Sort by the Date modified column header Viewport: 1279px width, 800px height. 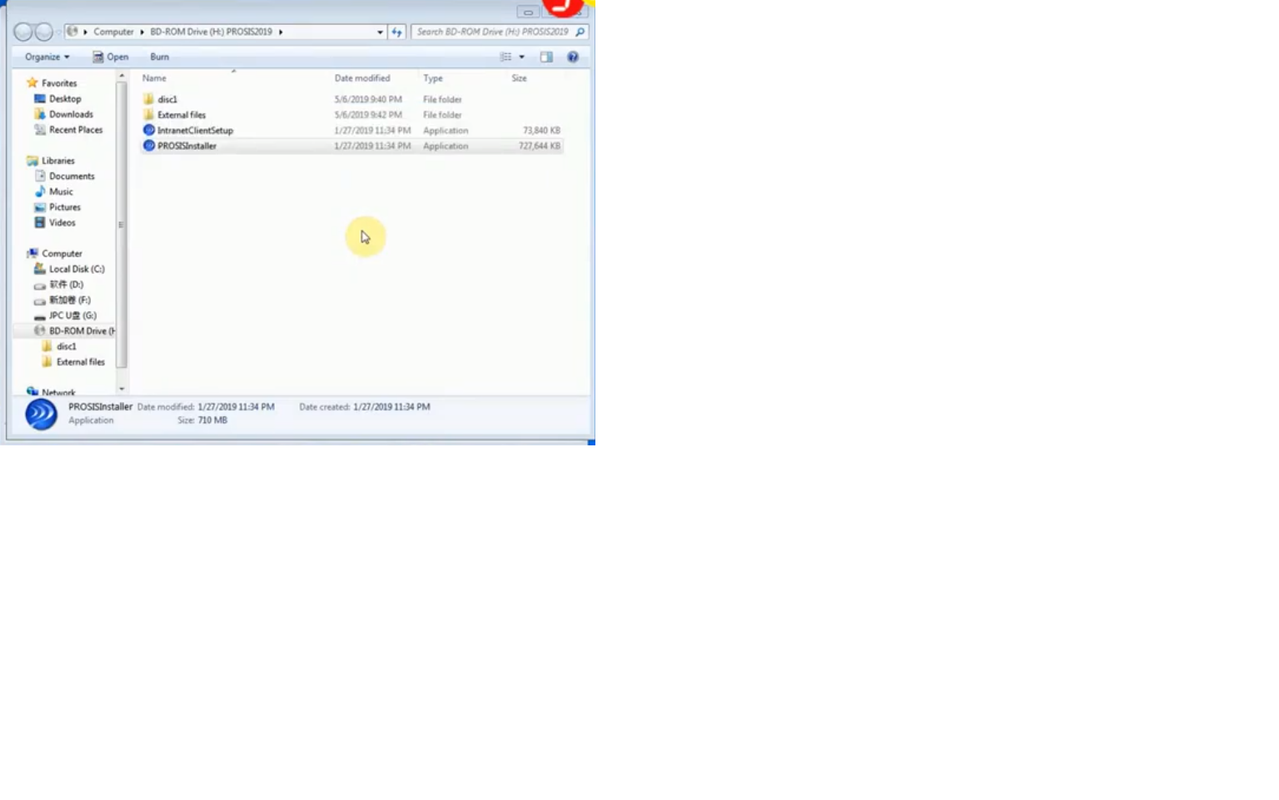coord(362,78)
